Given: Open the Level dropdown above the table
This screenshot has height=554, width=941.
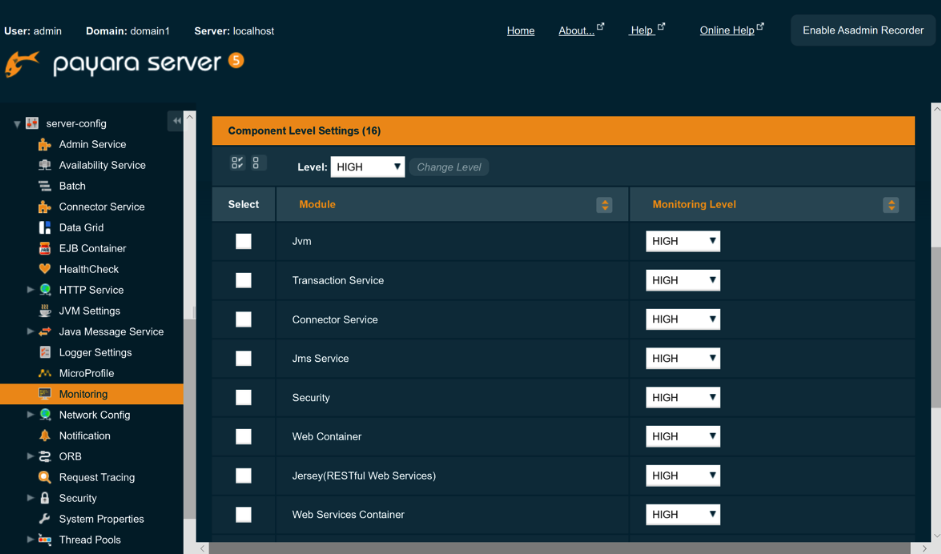Looking at the screenshot, I should pos(367,167).
